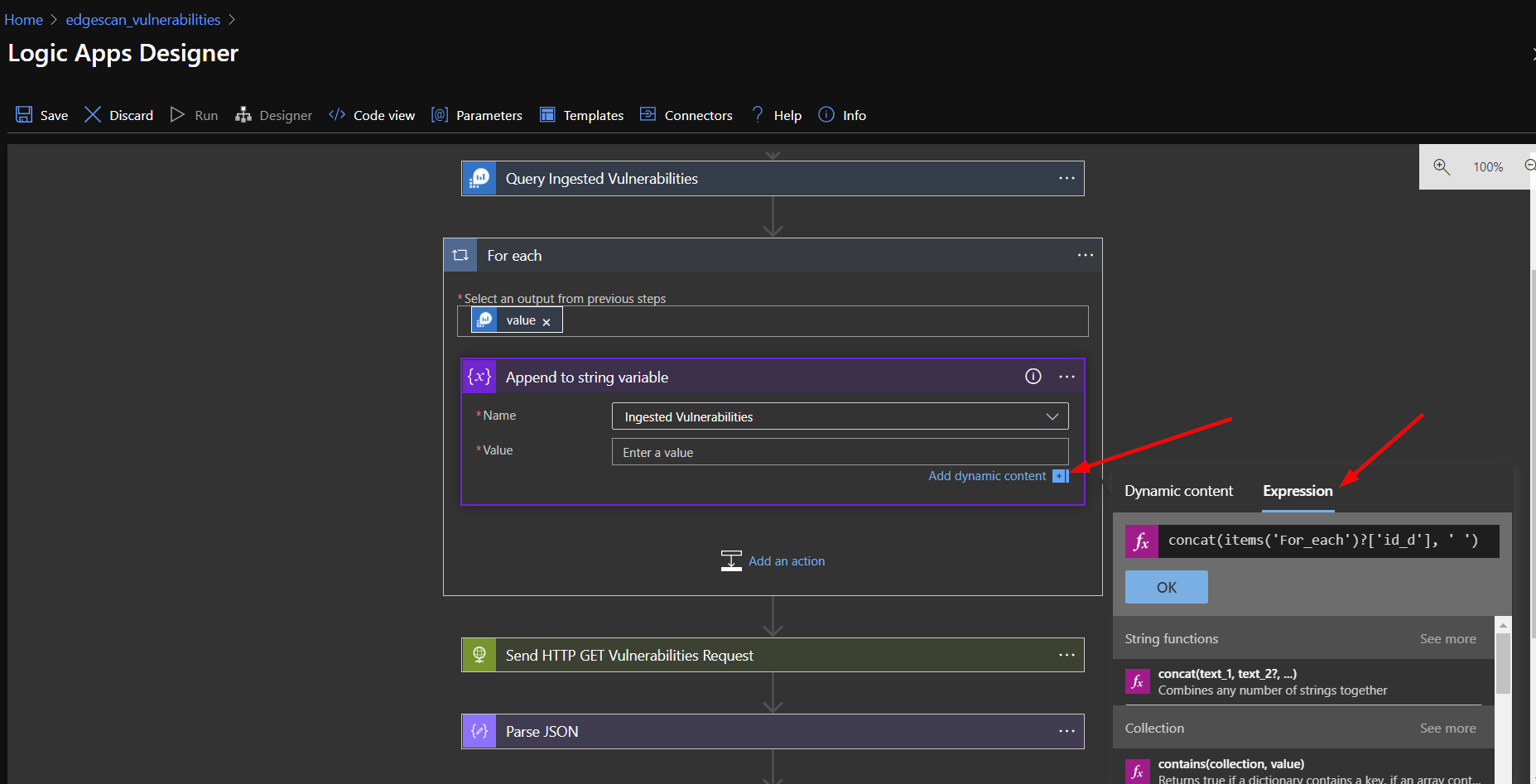The width and height of the screenshot is (1536, 784).
Task: Click Add dynamic content link
Action: click(x=987, y=476)
